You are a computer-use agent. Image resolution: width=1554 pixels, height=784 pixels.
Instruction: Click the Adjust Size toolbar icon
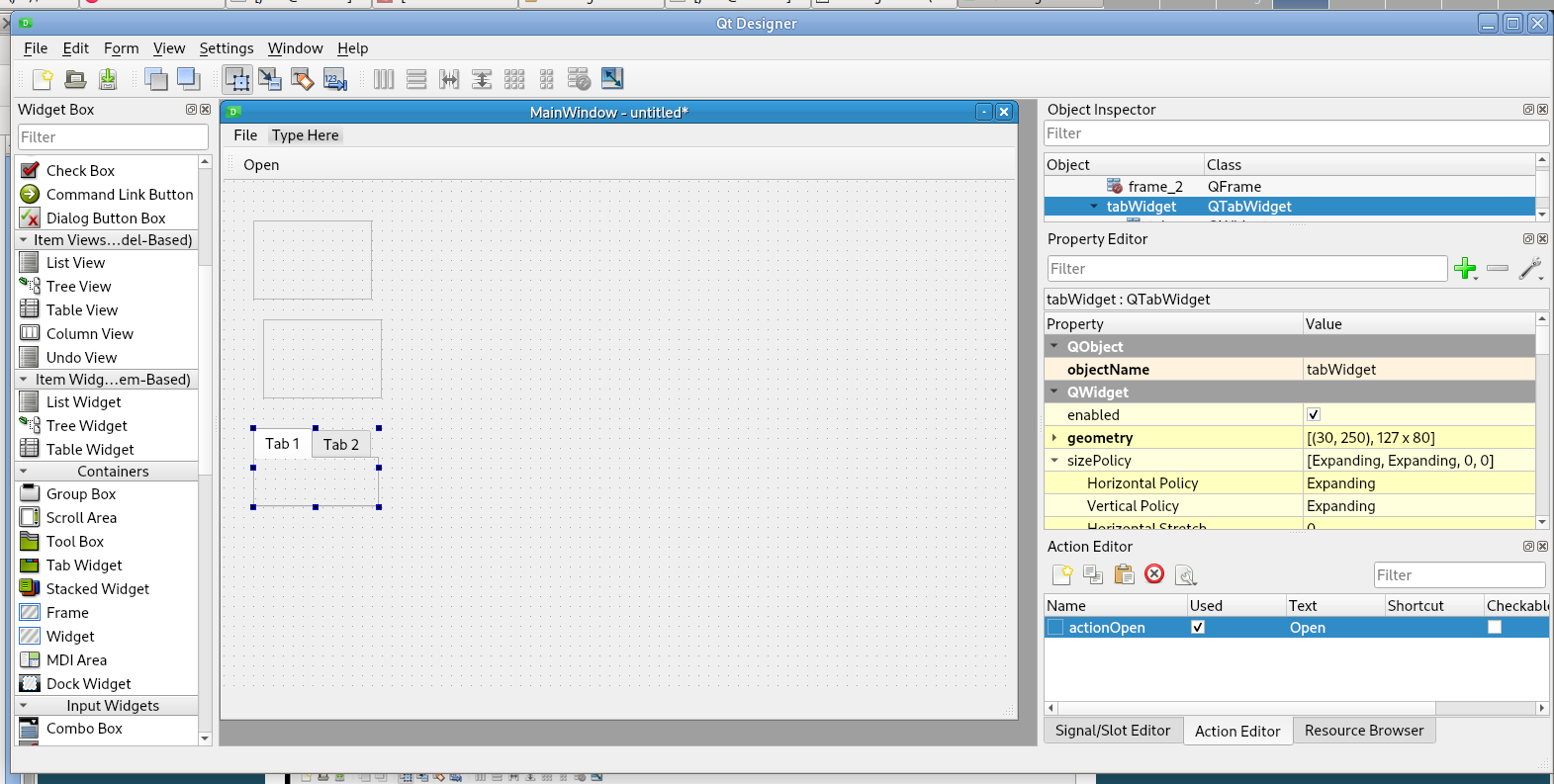point(612,79)
